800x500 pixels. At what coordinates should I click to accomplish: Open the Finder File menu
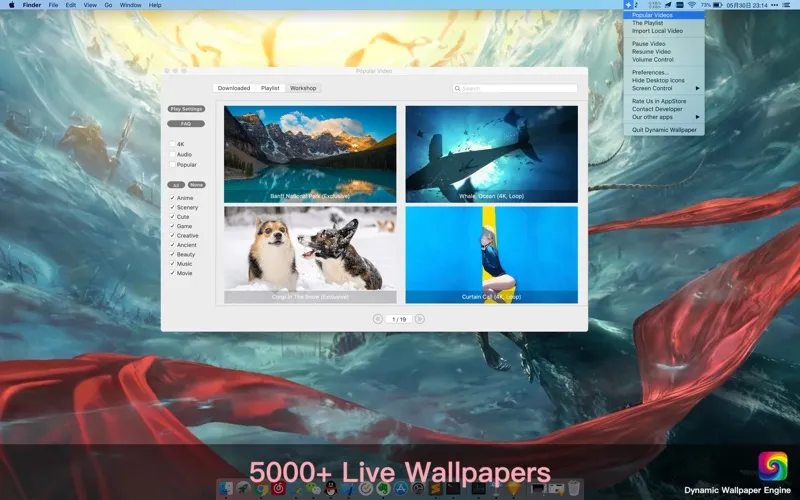point(53,5)
